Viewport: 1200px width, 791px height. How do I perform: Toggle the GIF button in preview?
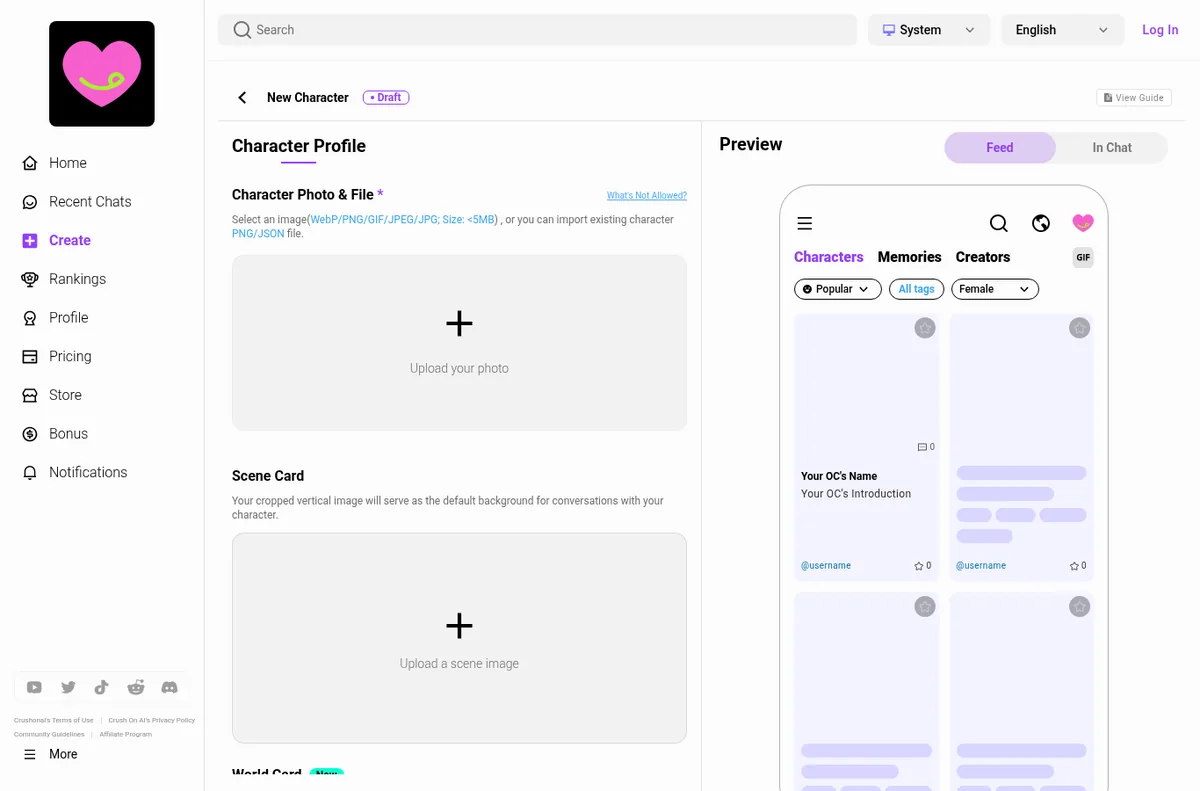[1083, 258]
